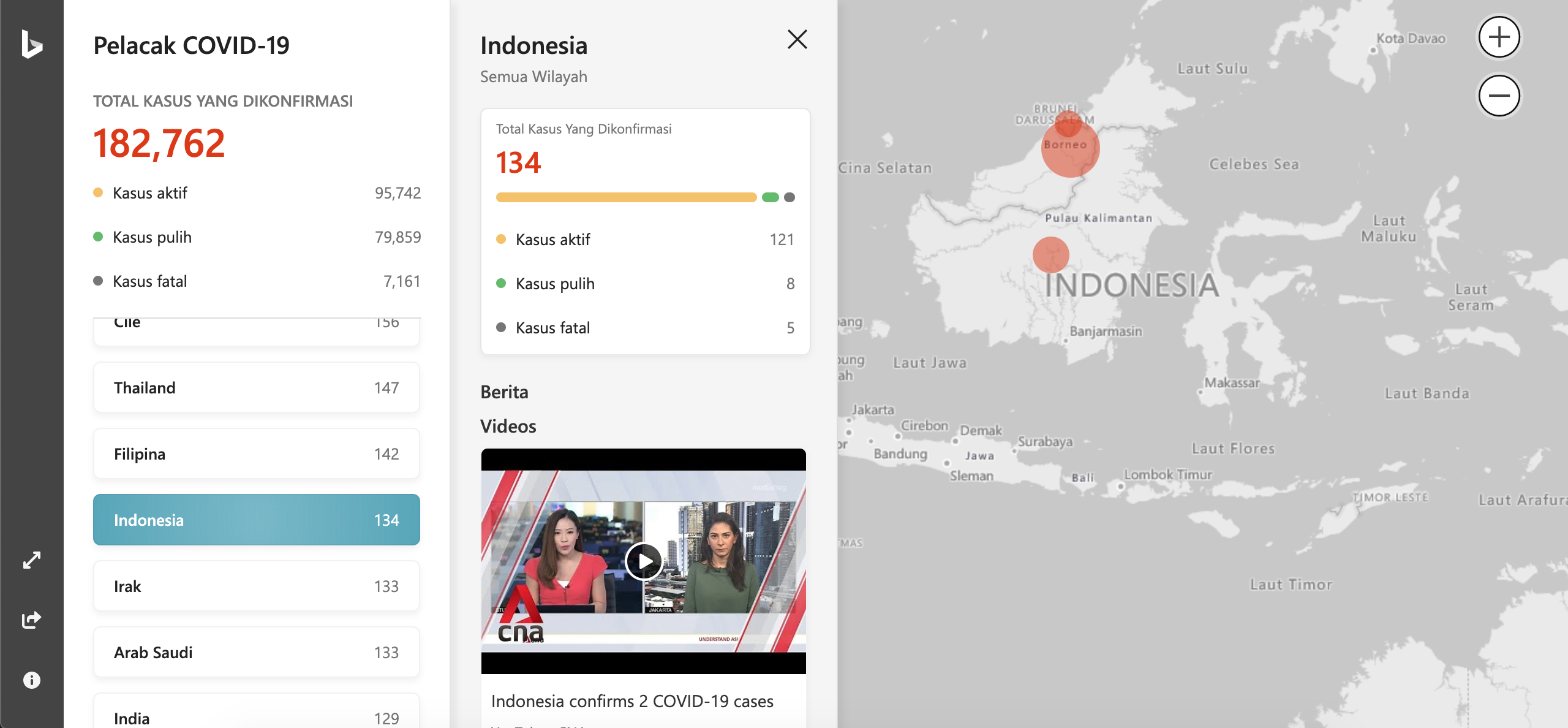This screenshot has width=1568, height=728.
Task: Click the yellow active-cases progress bar
Action: 626,197
